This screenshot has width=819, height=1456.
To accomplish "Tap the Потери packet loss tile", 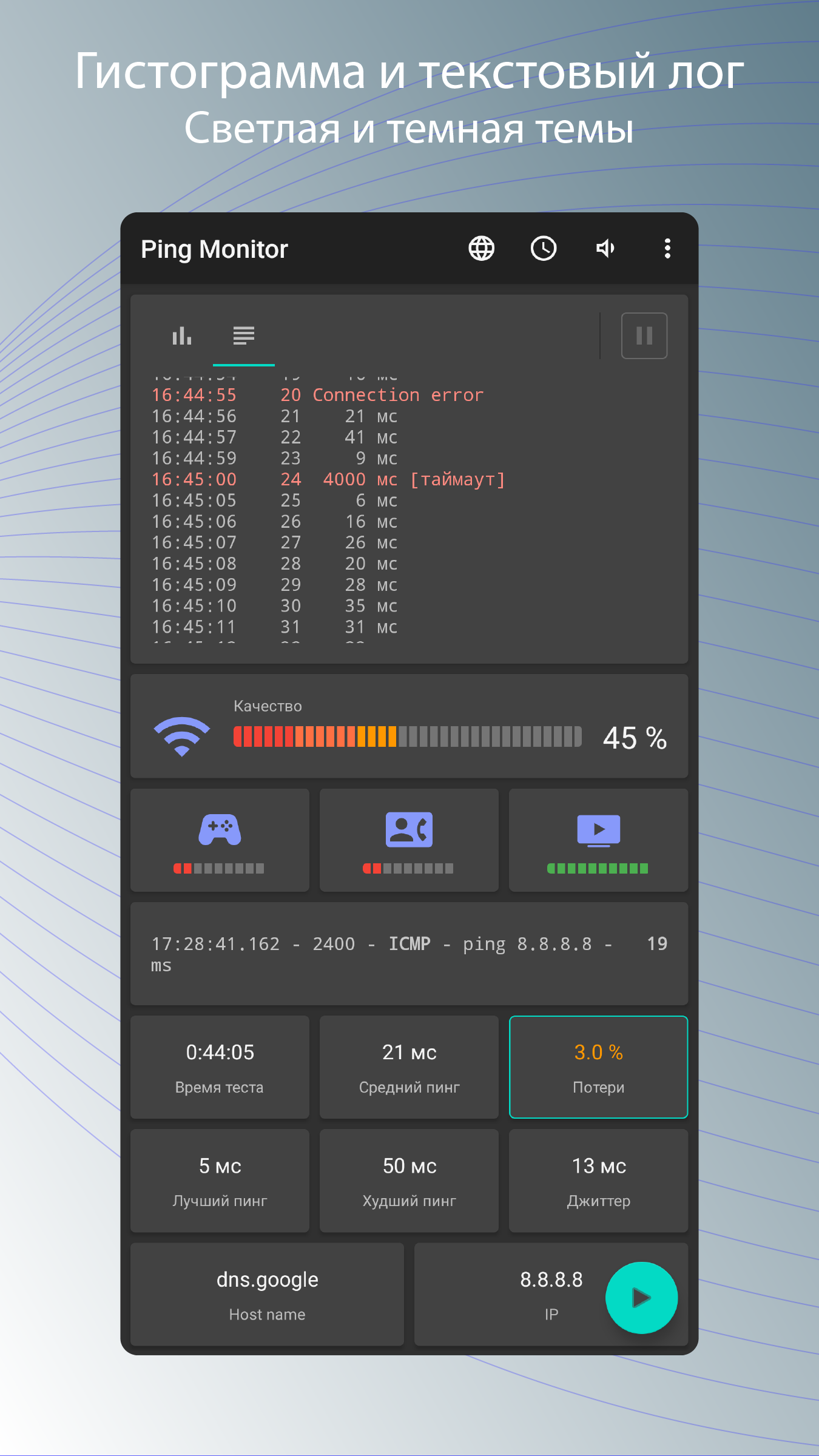I will [598, 1067].
